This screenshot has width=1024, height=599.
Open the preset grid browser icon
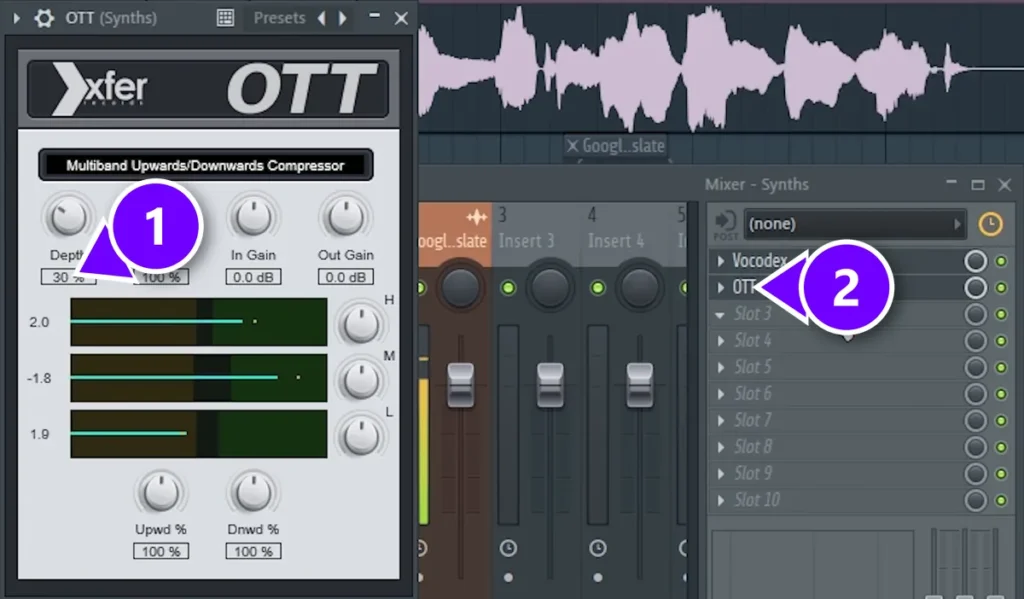click(225, 18)
